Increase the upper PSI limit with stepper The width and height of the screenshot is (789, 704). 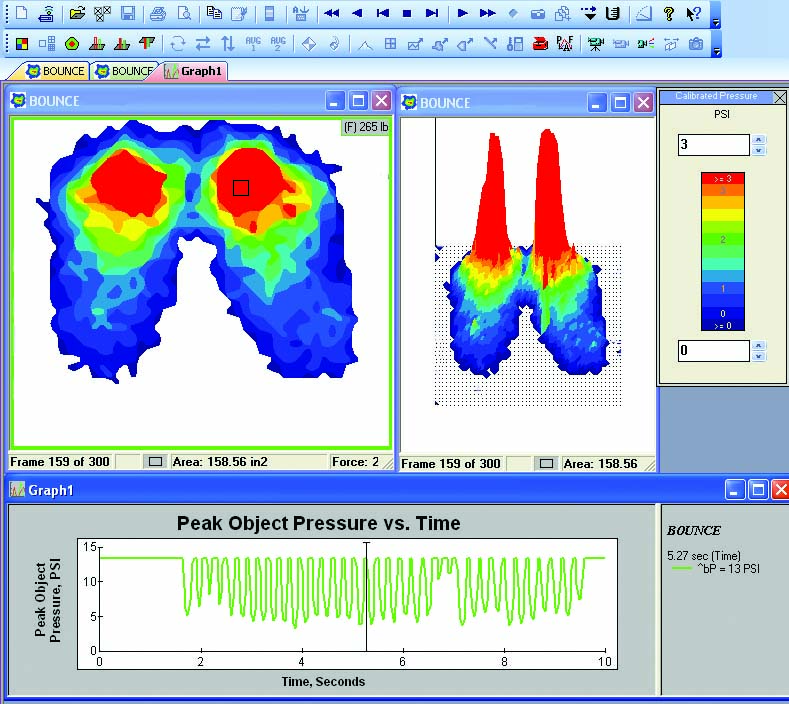click(759, 140)
